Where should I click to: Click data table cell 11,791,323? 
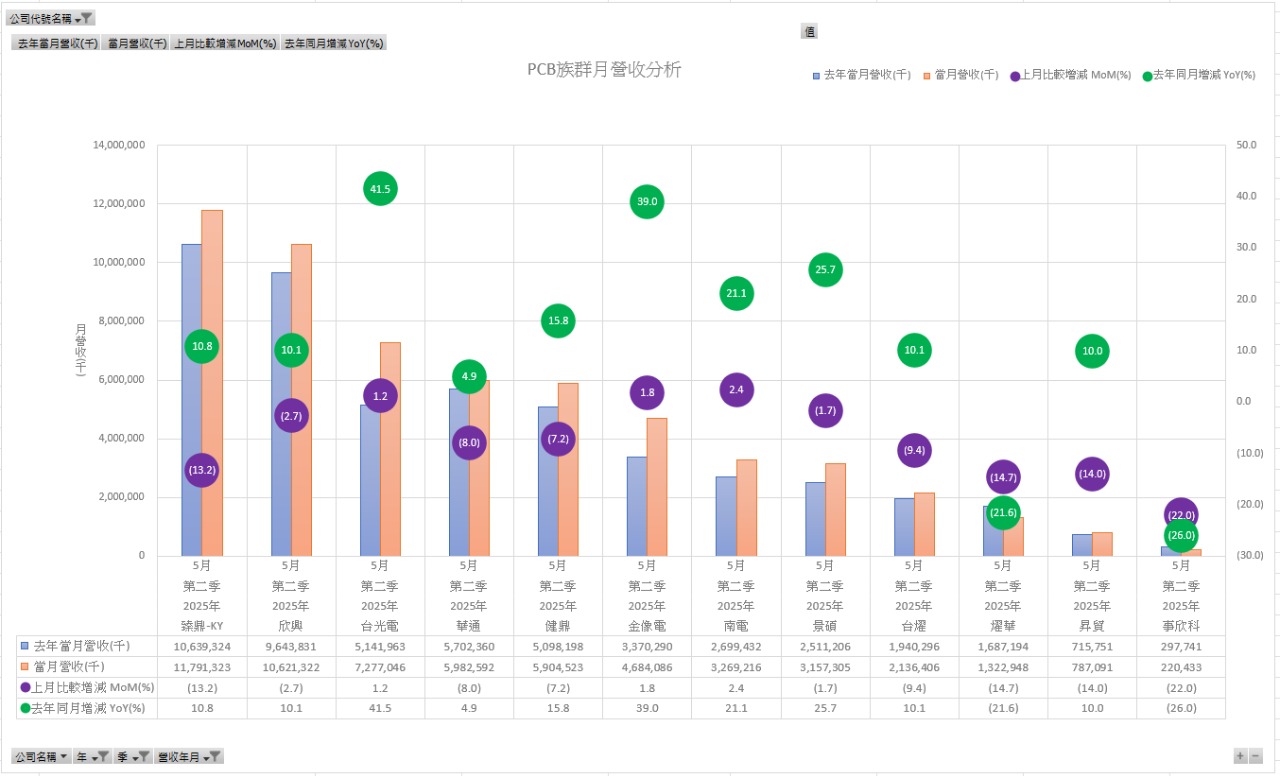tap(202, 666)
